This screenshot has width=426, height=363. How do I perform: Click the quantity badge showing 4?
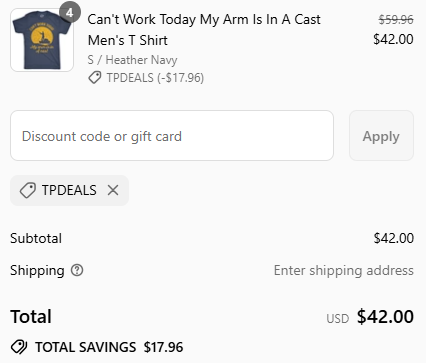(x=70, y=13)
